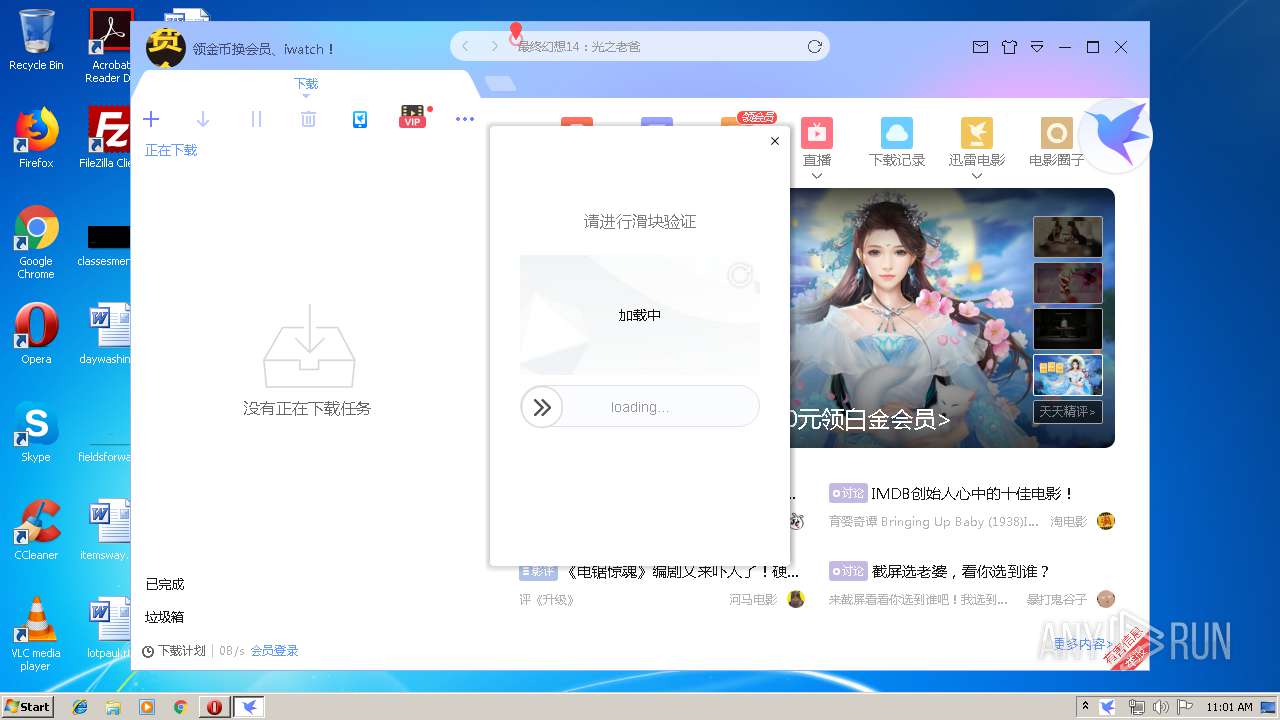
Task: Select the 已完成 completed list
Action: 165,584
